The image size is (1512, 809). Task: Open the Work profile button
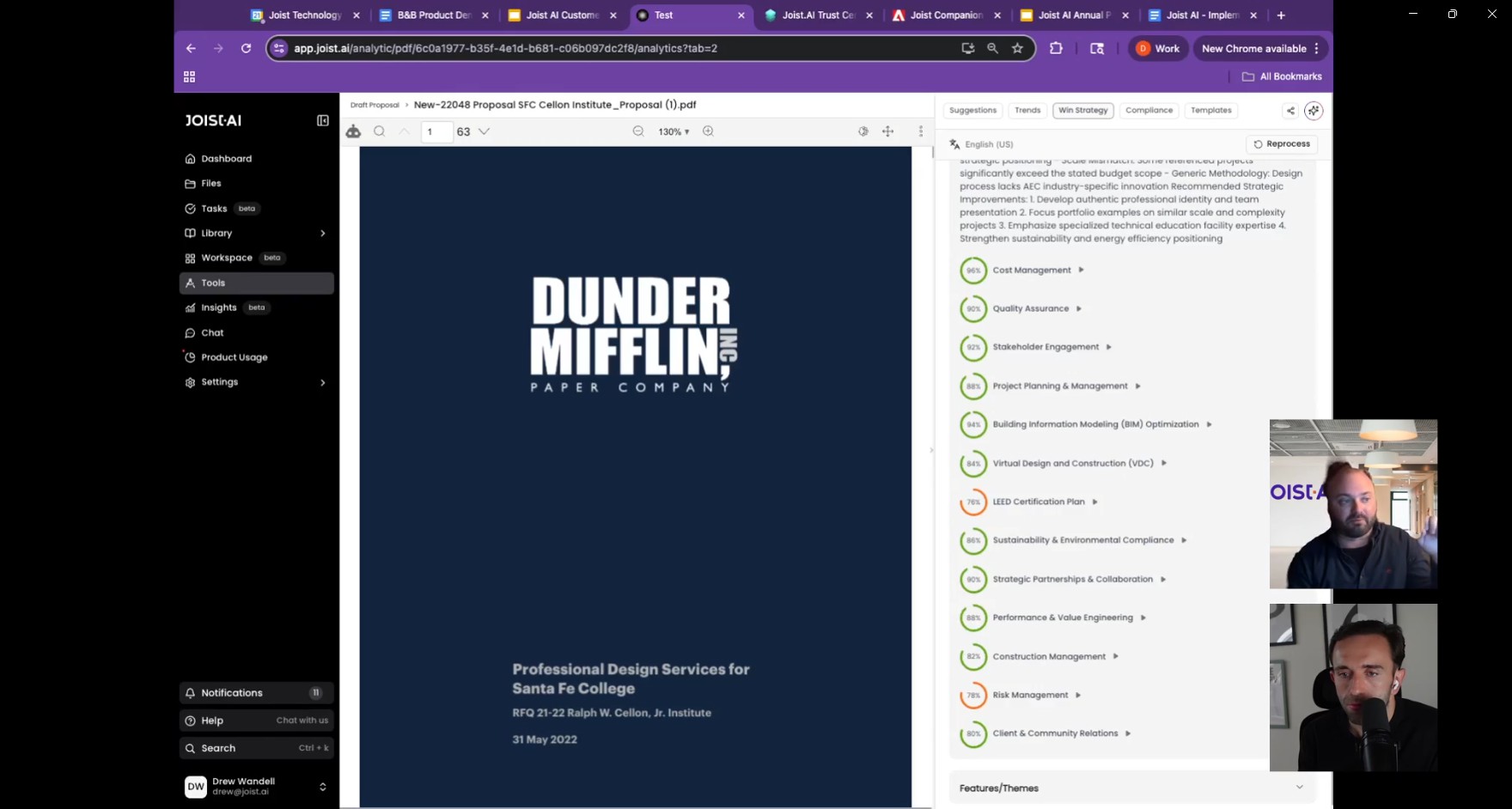(1158, 49)
